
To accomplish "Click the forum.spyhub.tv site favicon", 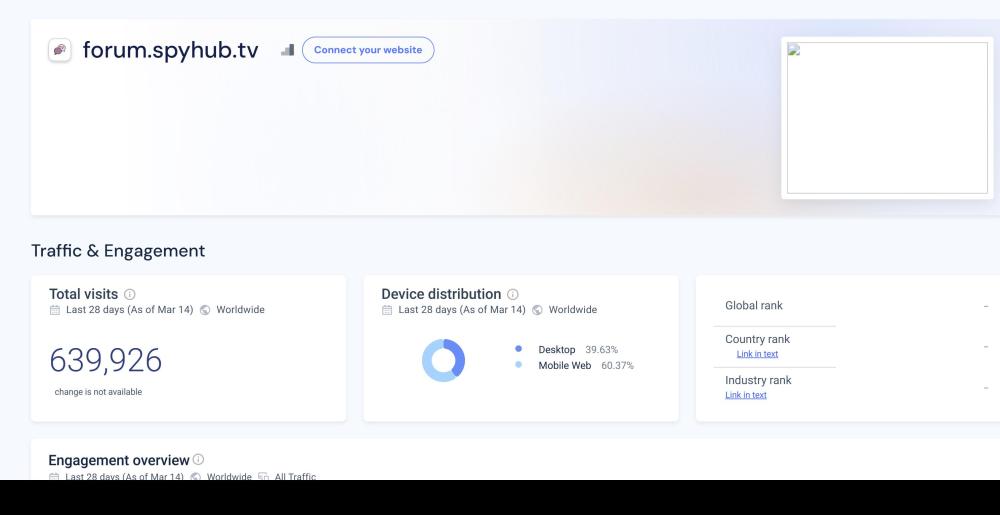I will [x=60, y=50].
